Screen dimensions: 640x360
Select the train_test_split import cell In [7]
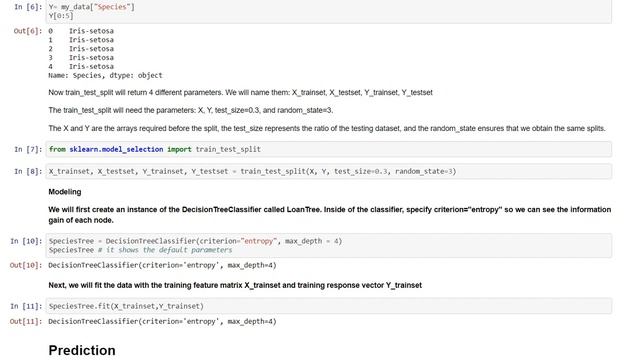pyautogui.click(x=329, y=149)
